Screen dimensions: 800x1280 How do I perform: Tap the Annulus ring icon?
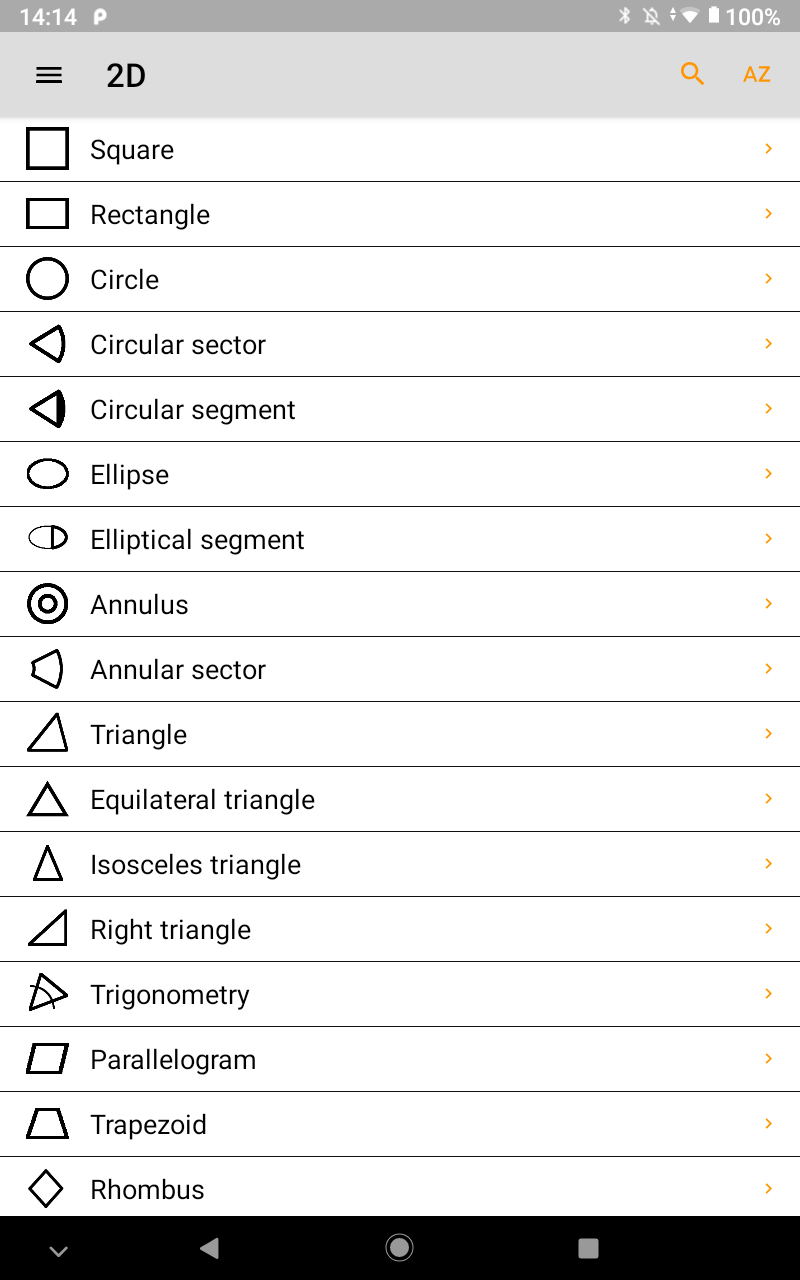point(47,604)
